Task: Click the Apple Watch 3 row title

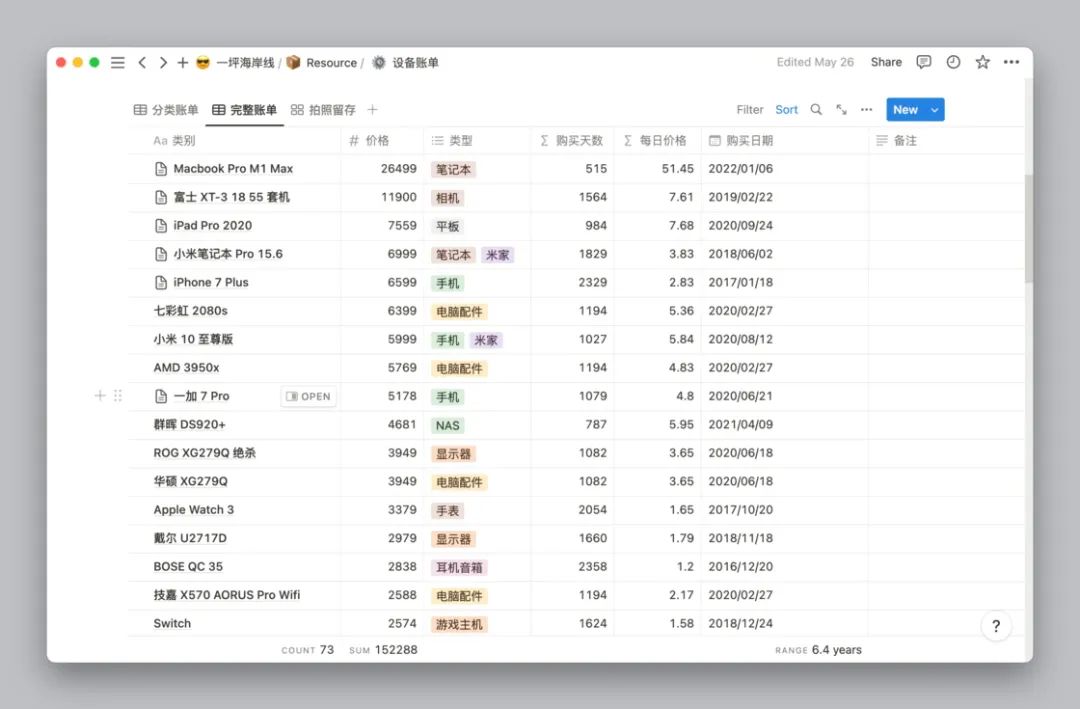Action: 194,510
